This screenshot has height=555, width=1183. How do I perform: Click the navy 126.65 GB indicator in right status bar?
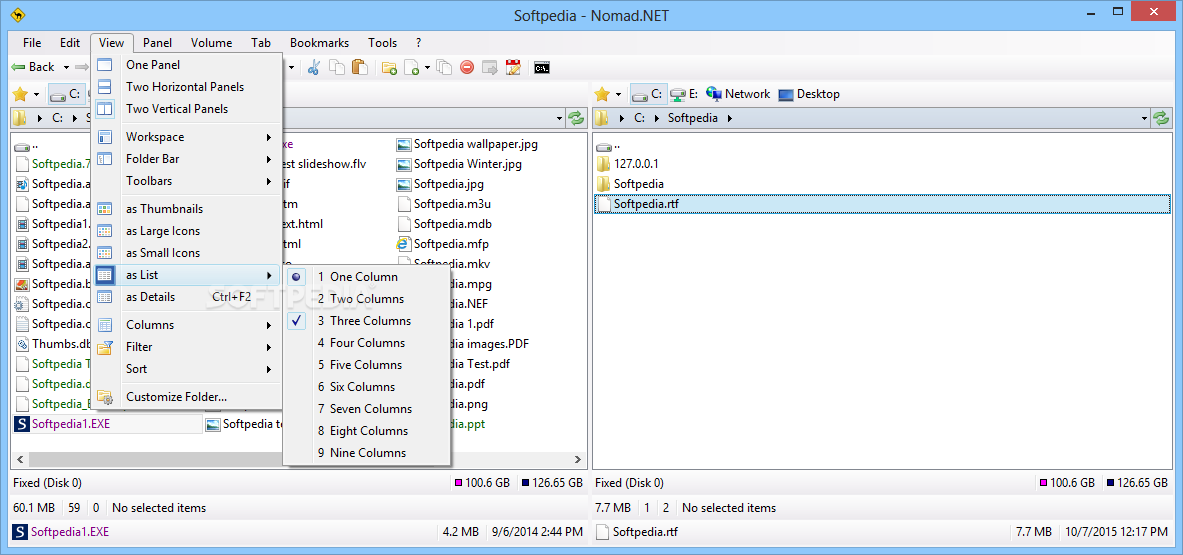coord(1138,483)
